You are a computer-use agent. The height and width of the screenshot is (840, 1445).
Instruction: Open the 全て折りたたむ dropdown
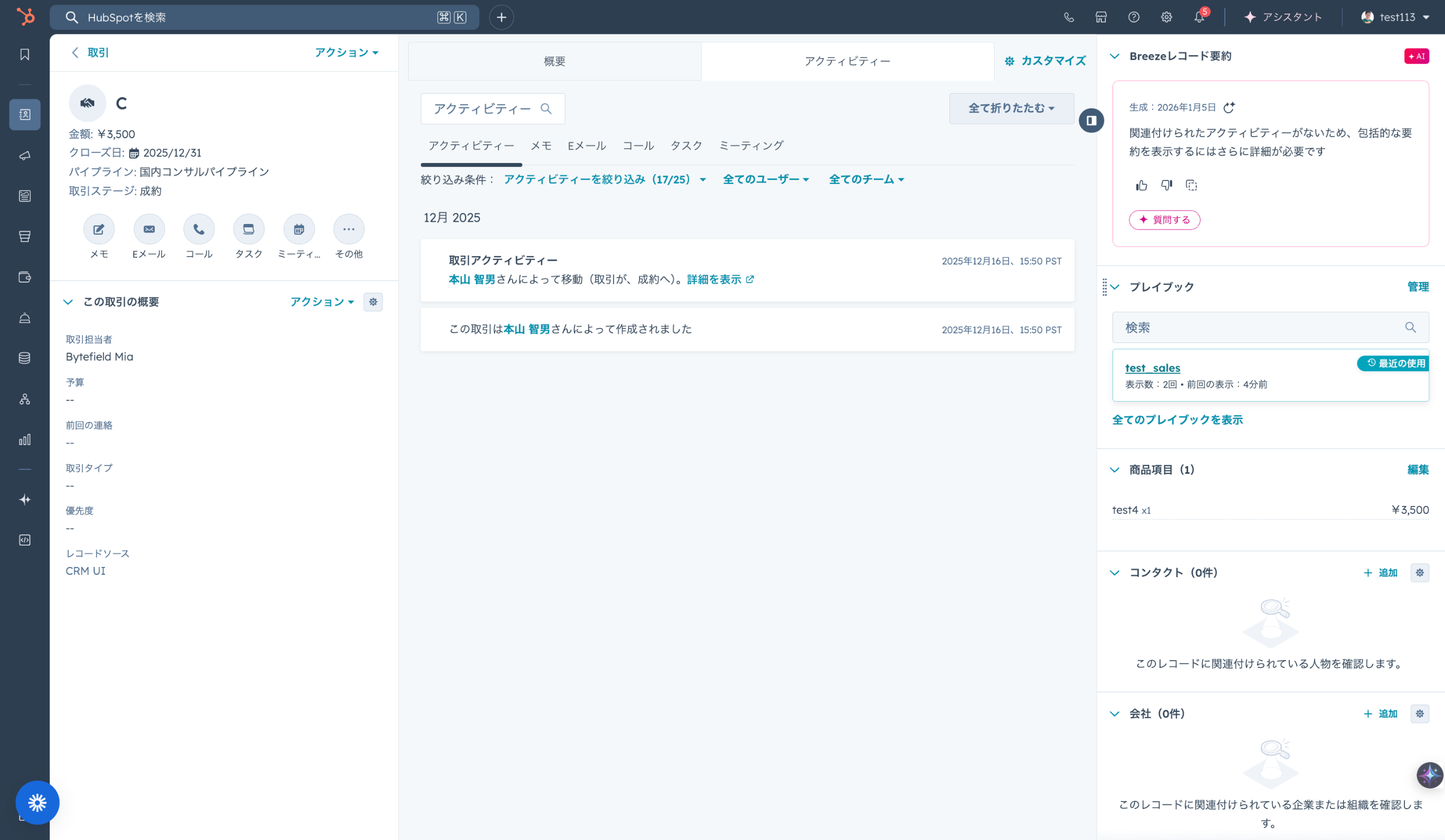click(x=1011, y=108)
